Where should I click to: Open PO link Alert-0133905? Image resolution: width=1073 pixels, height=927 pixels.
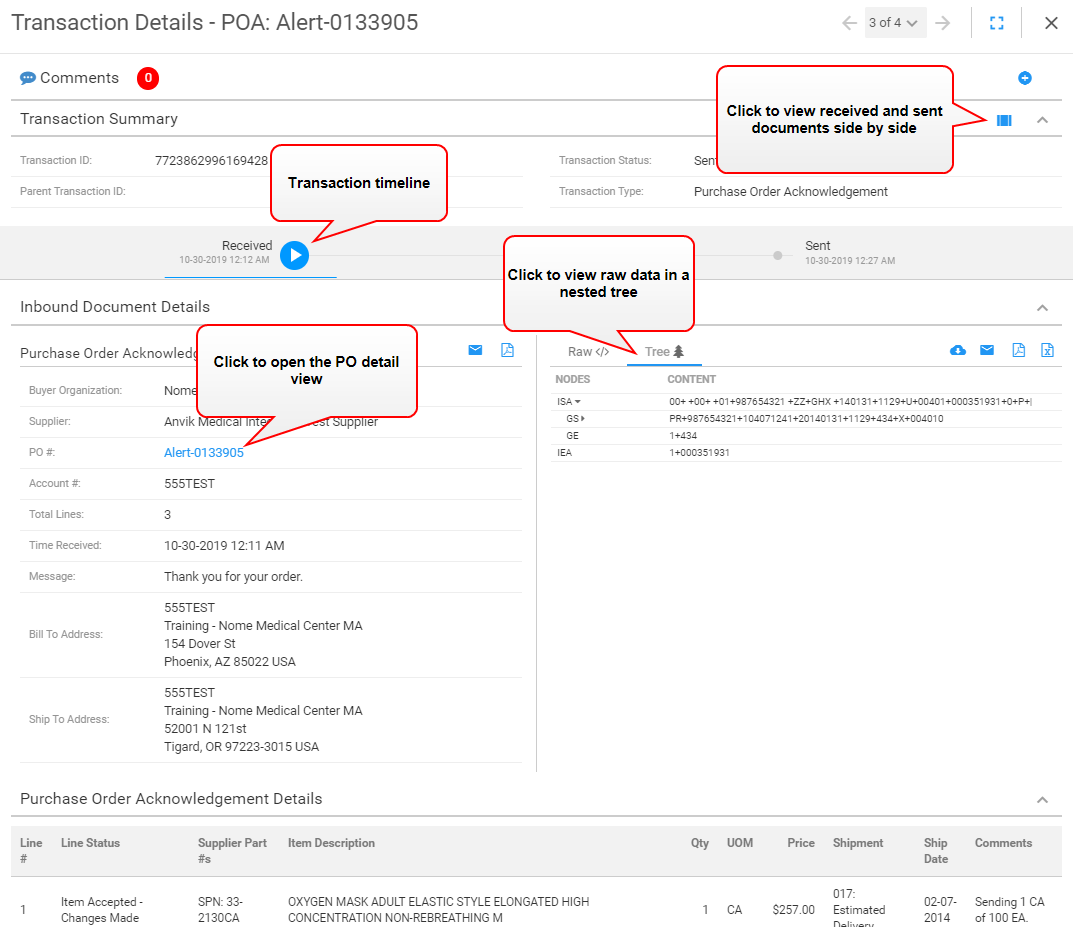click(x=204, y=453)
